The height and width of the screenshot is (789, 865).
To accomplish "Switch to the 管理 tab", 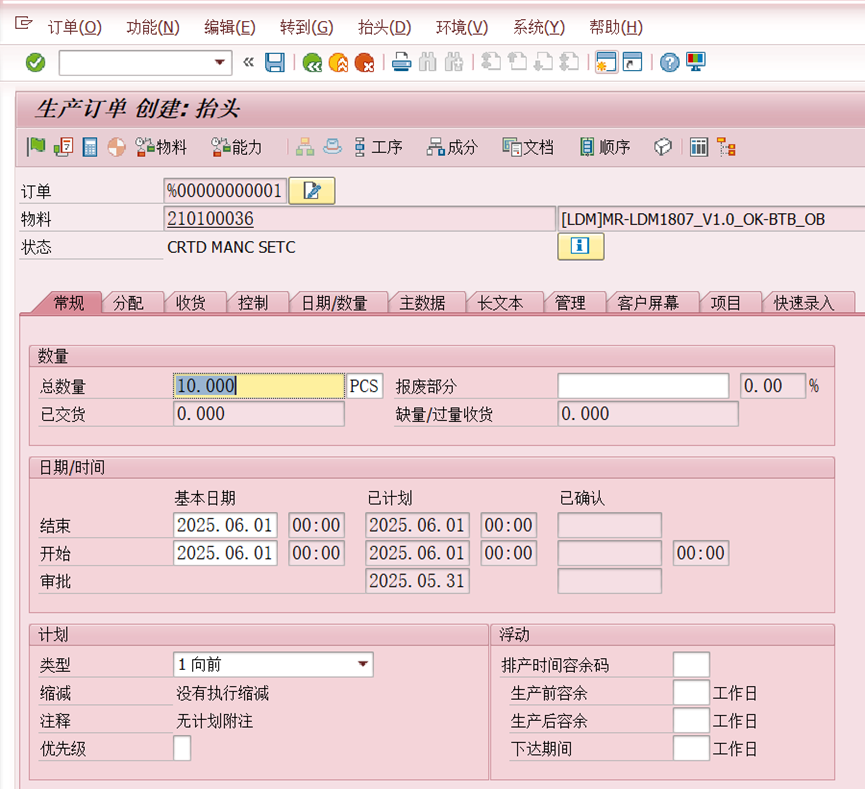I will point(570,303).
